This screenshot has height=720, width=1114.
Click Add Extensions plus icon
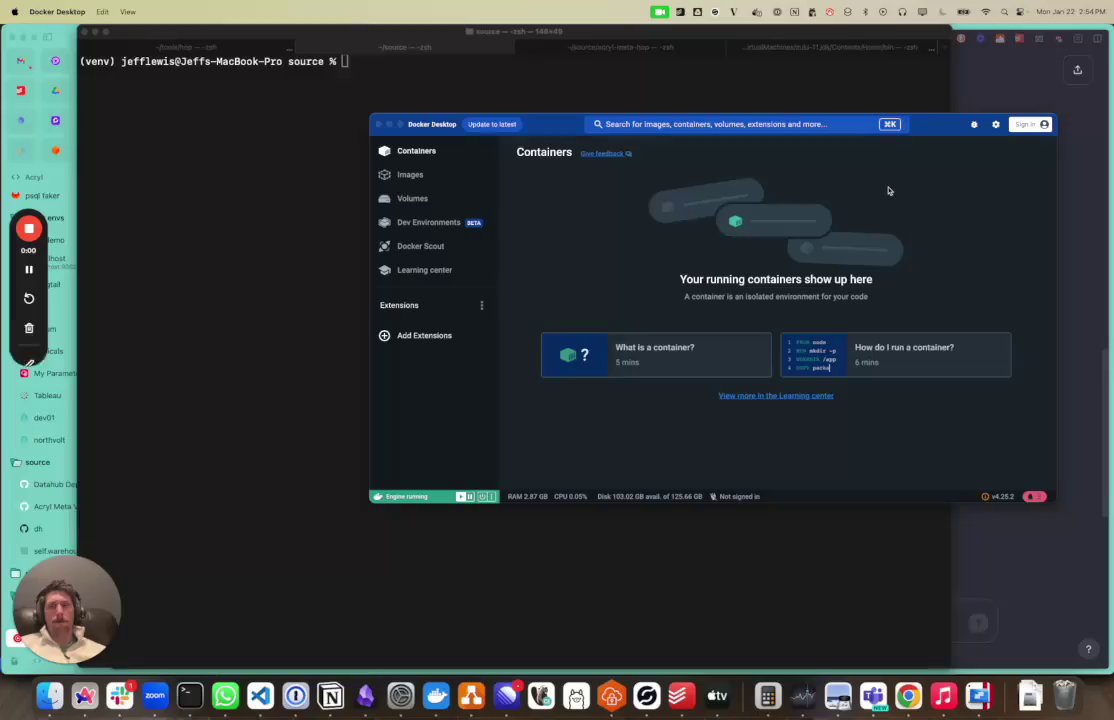click(x=384, y=335)
